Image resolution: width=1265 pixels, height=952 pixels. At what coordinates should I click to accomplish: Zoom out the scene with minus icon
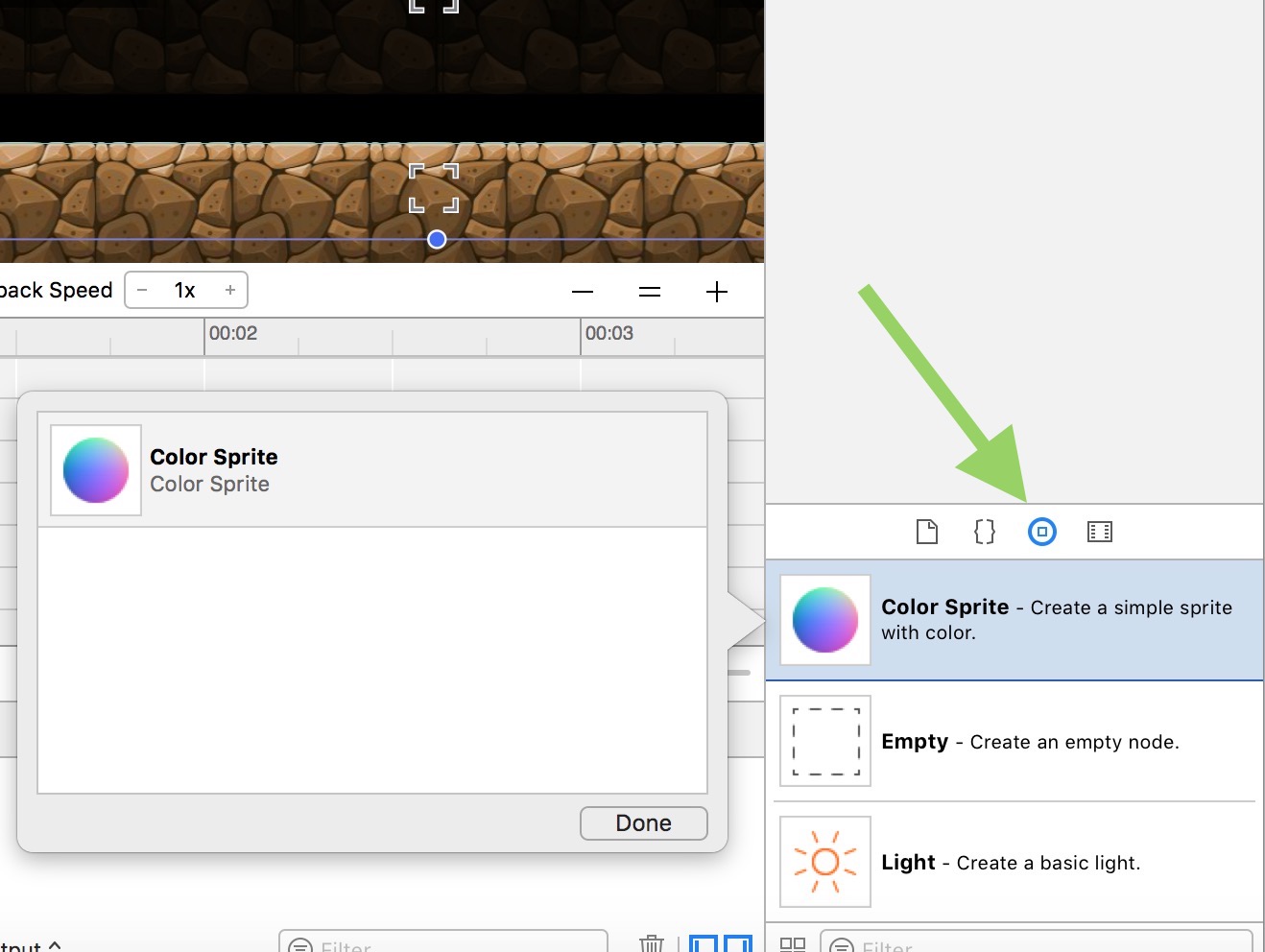pos(583,292)
